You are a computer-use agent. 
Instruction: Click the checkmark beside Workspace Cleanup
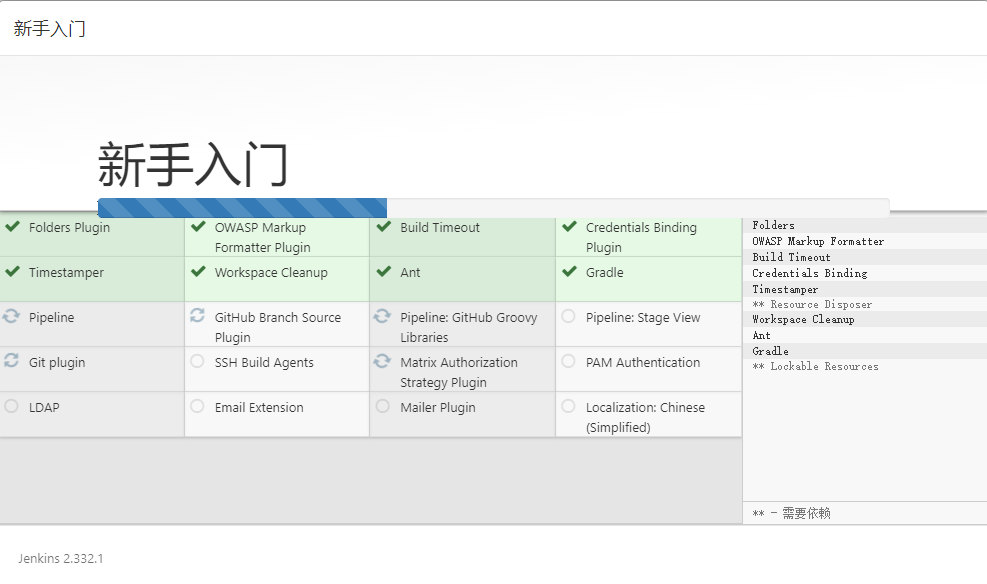coord(198,272)
